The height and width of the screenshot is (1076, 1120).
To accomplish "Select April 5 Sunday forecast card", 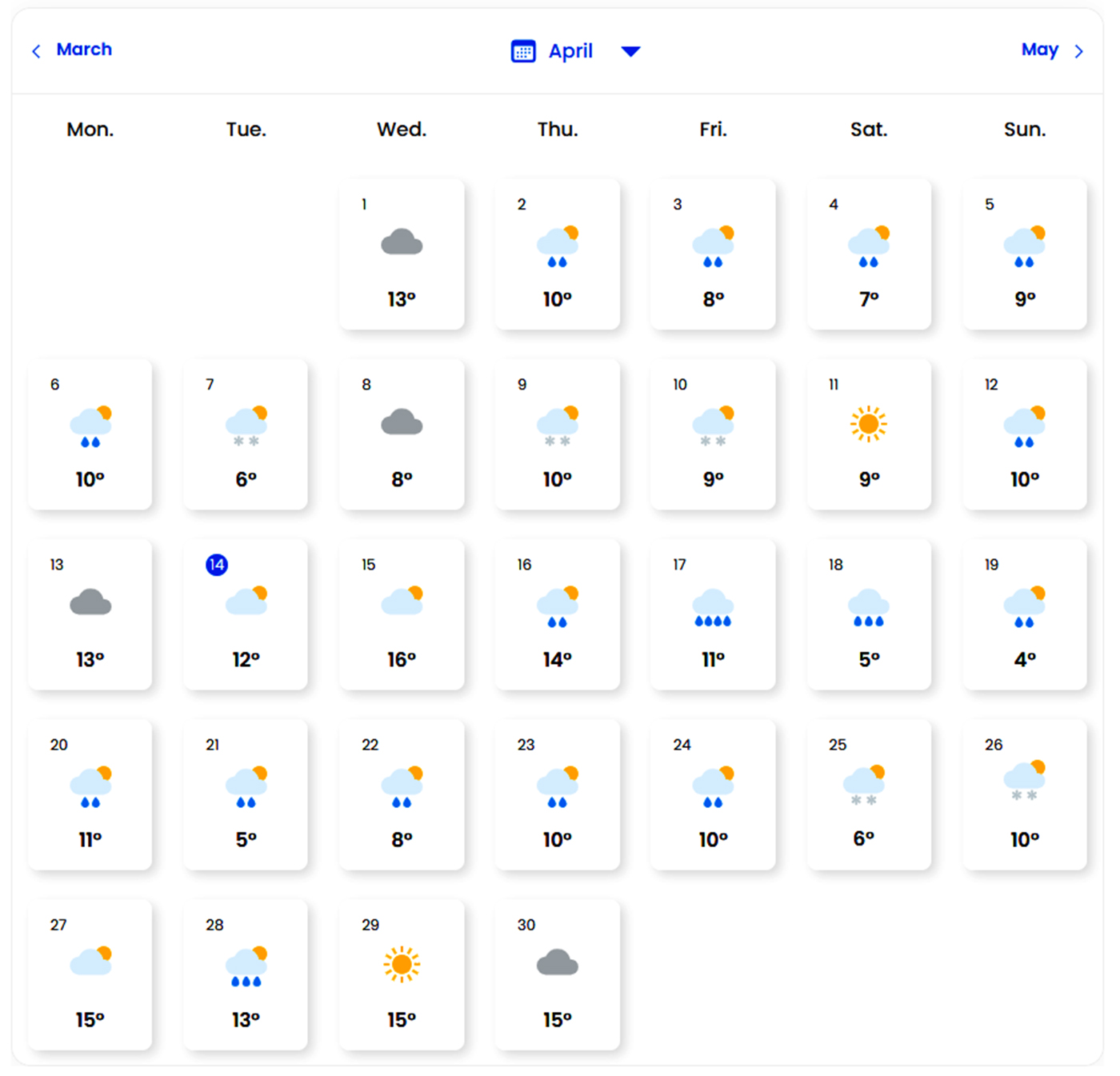I will 1024,254.
